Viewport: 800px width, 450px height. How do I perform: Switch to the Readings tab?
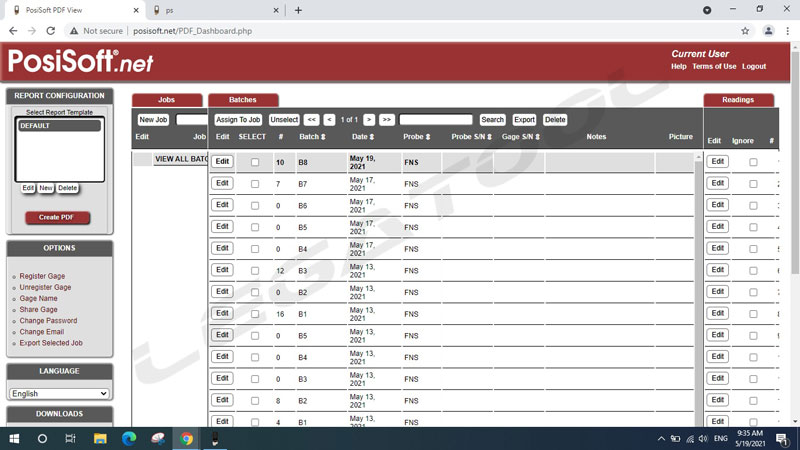click(x=738, y=100)
